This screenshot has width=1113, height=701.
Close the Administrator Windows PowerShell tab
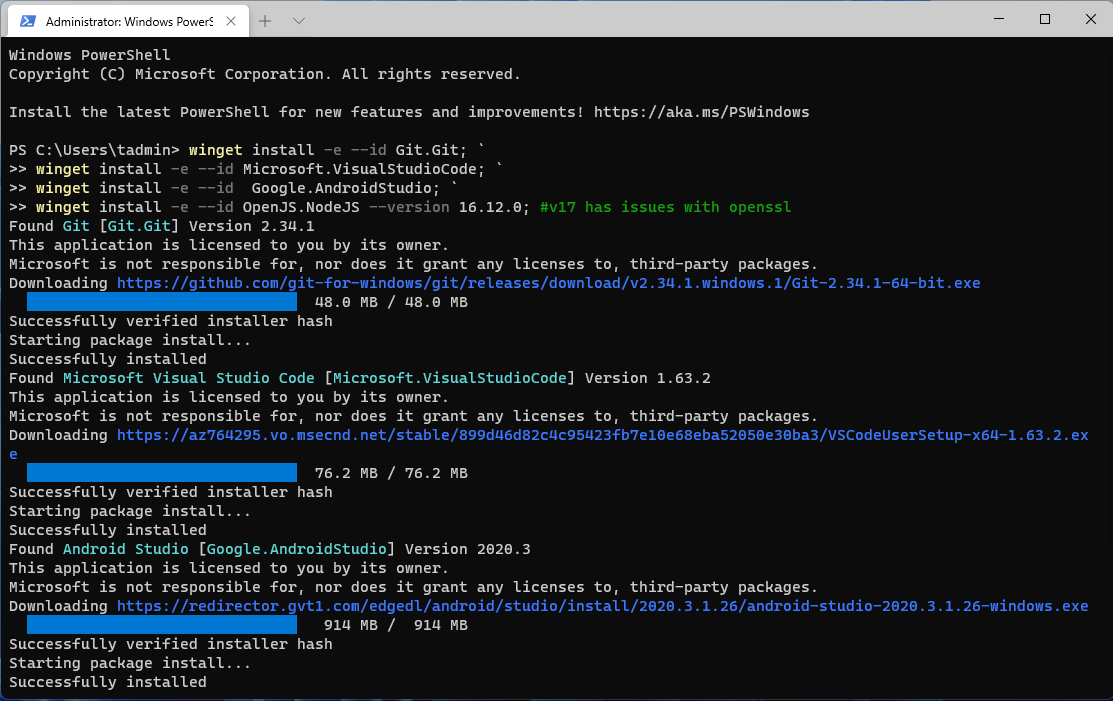coord(231,20)
